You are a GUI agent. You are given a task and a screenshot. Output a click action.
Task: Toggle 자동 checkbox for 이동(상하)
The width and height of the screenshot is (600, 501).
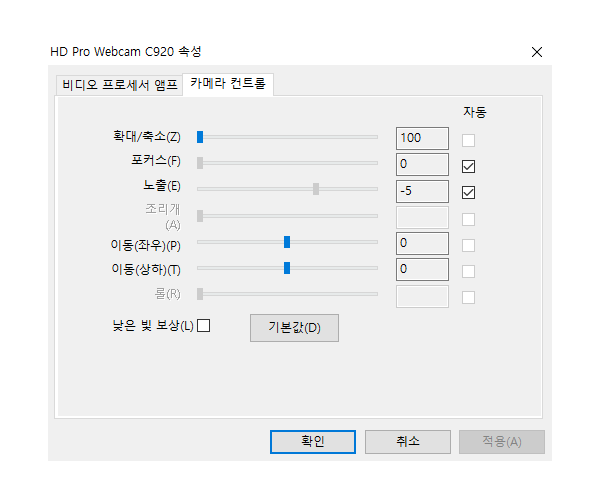[468, 271]
